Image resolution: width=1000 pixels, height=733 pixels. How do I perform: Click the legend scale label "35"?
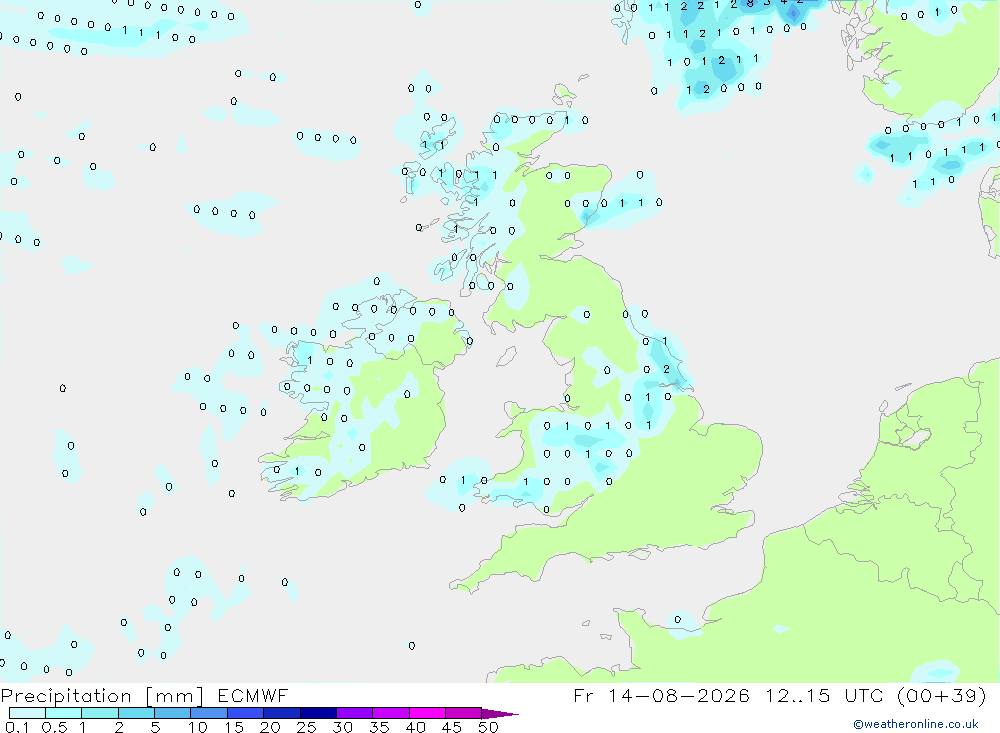pyautogui.click(x=379, y=727)
